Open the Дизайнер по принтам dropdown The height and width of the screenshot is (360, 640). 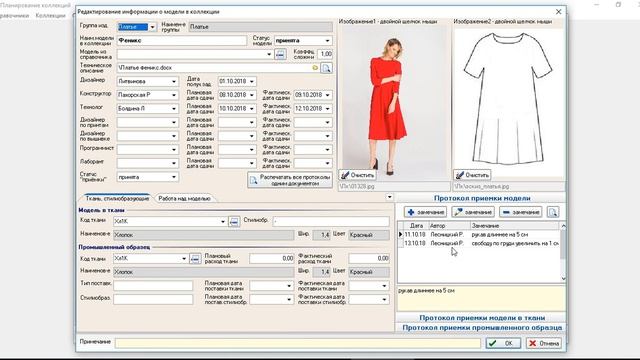(x=174, y=122)
